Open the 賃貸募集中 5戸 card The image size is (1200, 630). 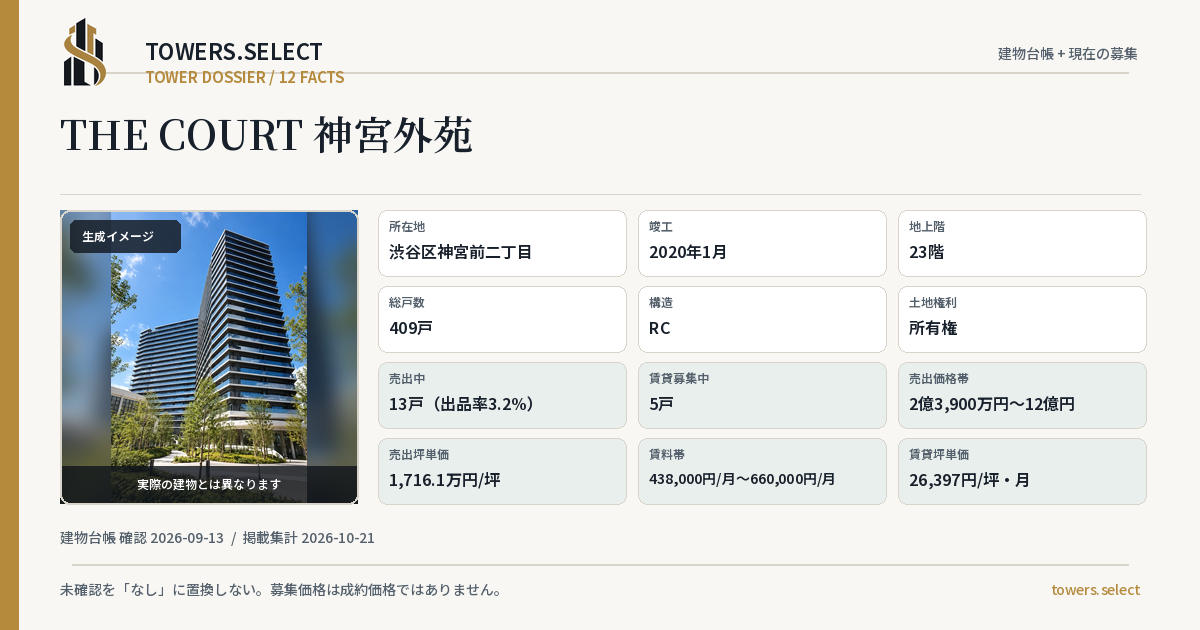[x=762, y=395]
